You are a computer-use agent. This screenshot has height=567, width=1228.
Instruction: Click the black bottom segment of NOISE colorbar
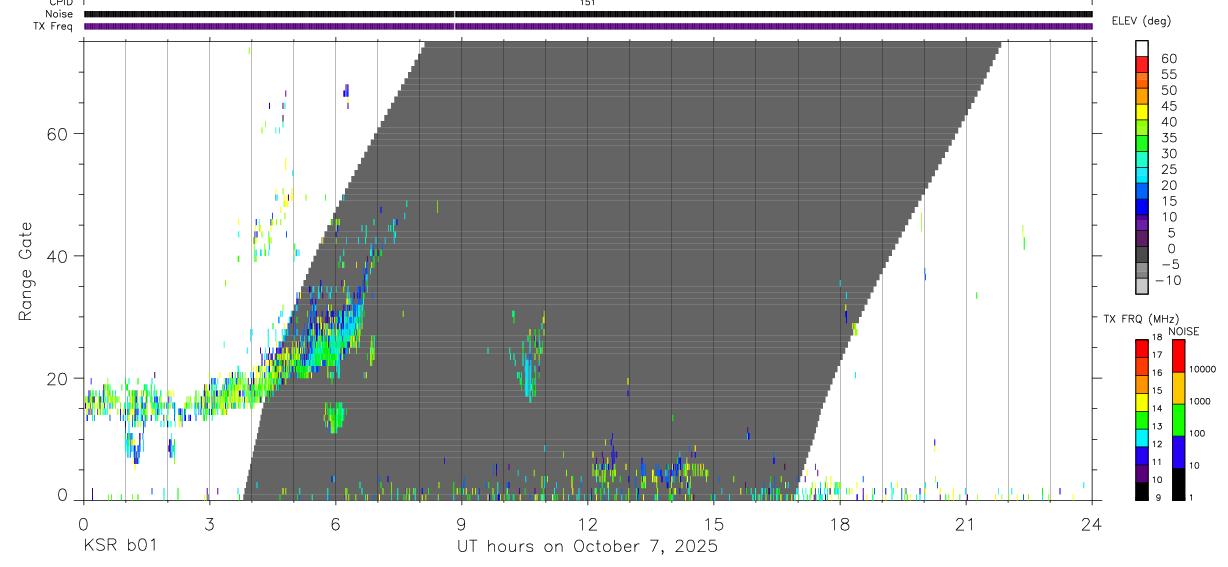click(1178, 484)
